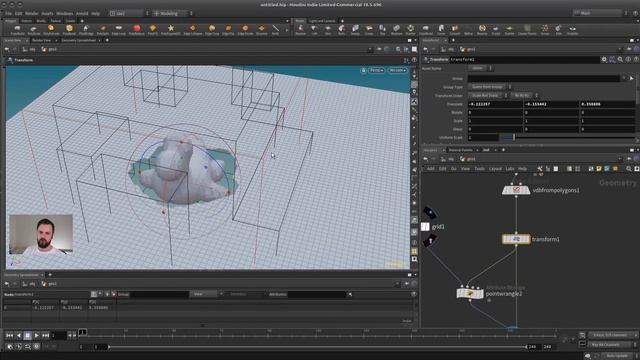Select the Edge Divide shelf tool

(245, 30)
